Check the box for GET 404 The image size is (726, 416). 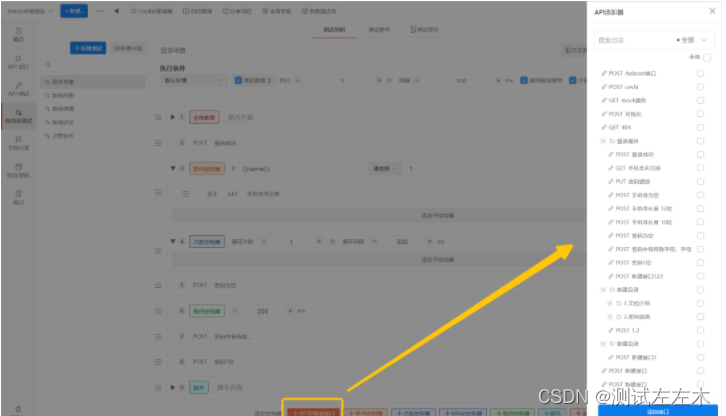pos(701,127)
